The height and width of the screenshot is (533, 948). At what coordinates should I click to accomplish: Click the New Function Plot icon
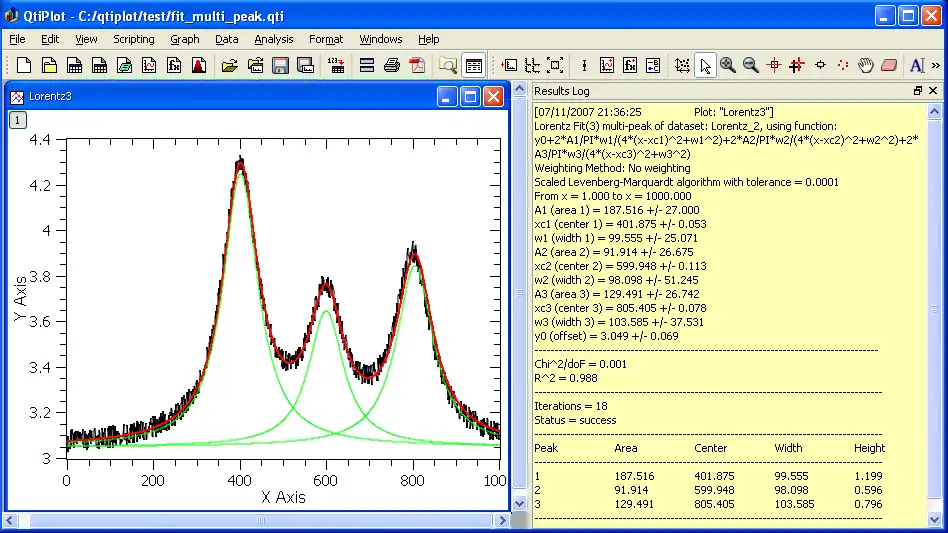[x=174, y=66]
